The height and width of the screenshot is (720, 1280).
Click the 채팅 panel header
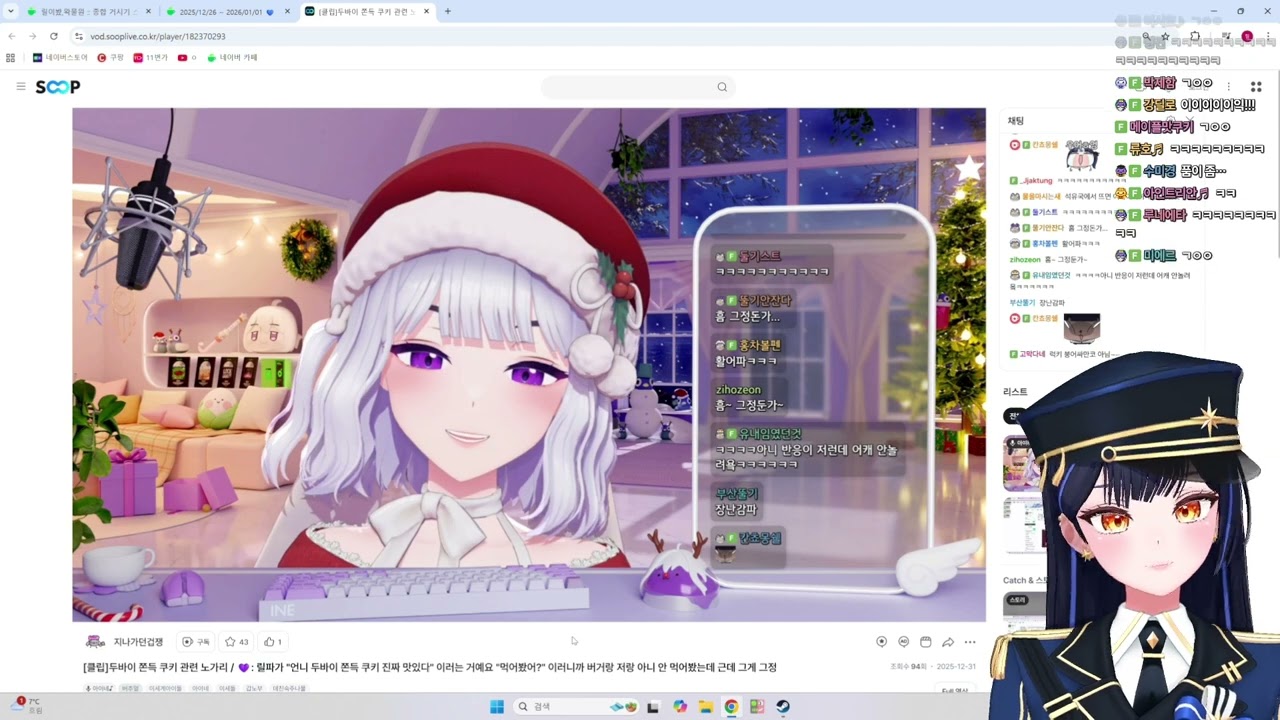coord(1016,121)
